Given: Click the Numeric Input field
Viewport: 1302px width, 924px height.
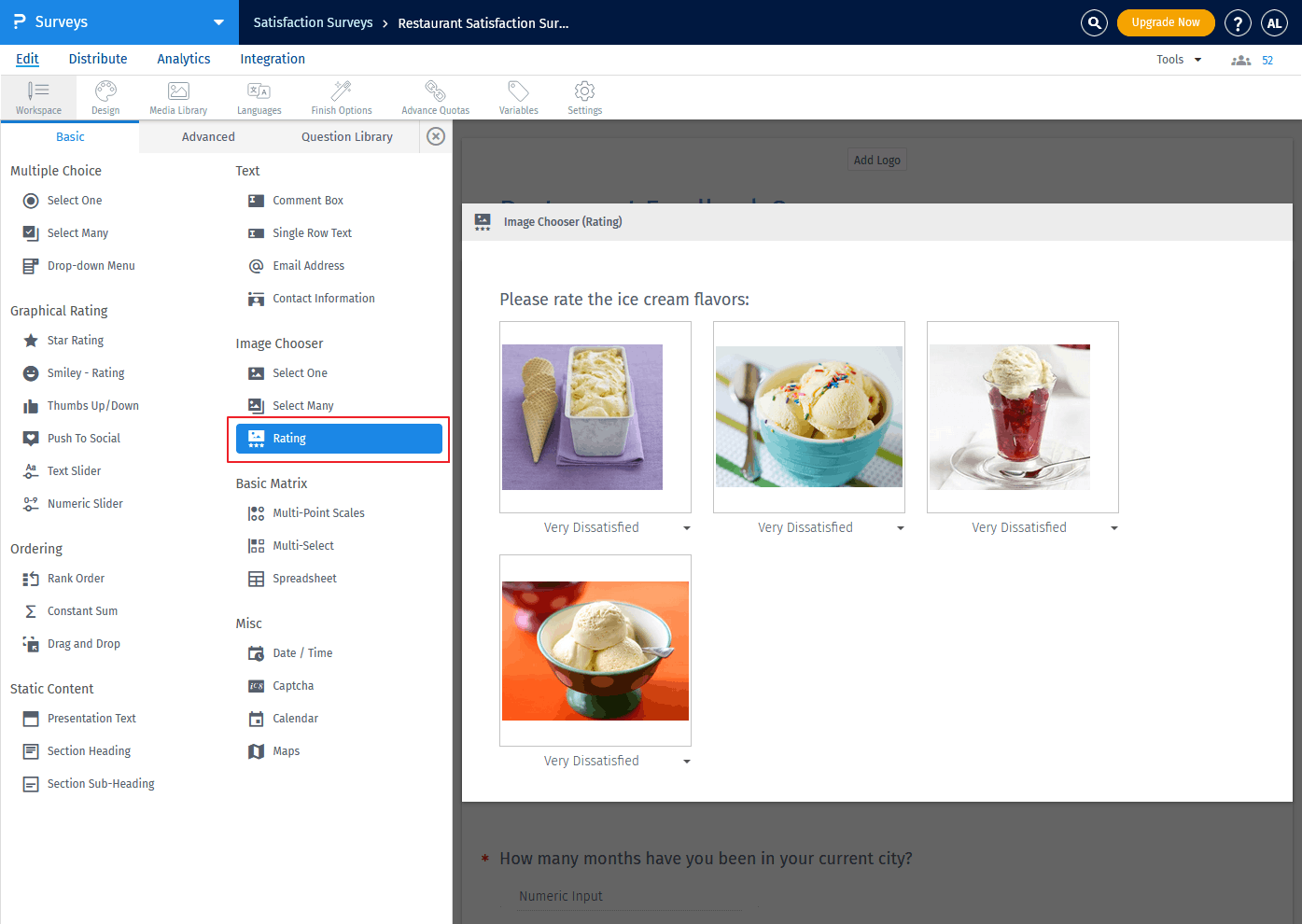Looking at the screenshot, I should 630,895.
